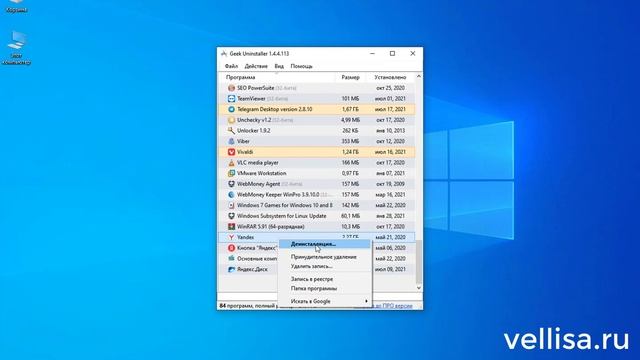Click the WebMoney Agent icon
The width and height of the screenshot is (640, 360).
231,184
